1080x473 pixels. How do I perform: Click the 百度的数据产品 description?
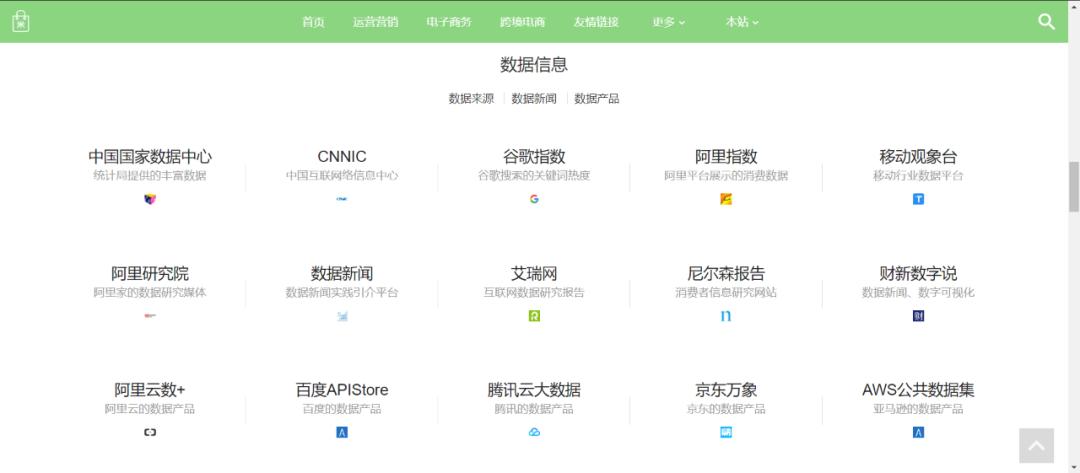tap(342, 409)
